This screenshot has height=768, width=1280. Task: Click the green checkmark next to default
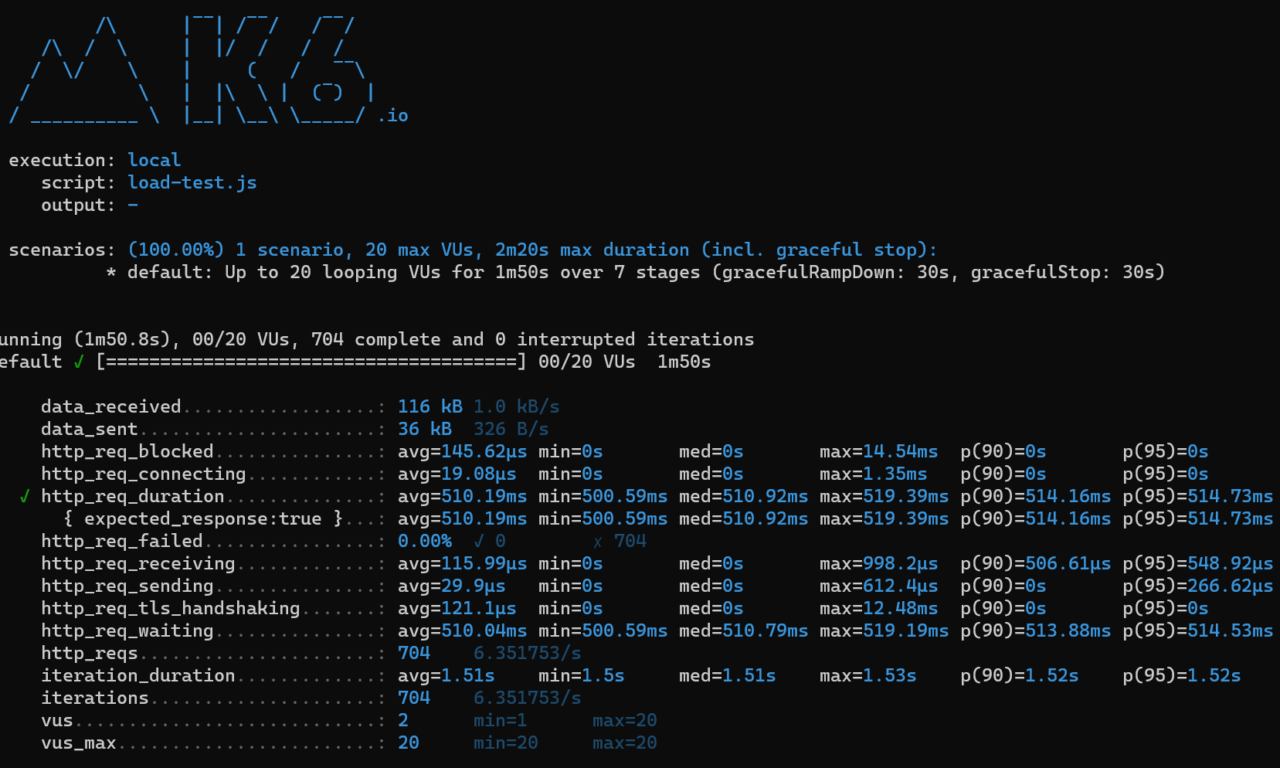[79, 362]
